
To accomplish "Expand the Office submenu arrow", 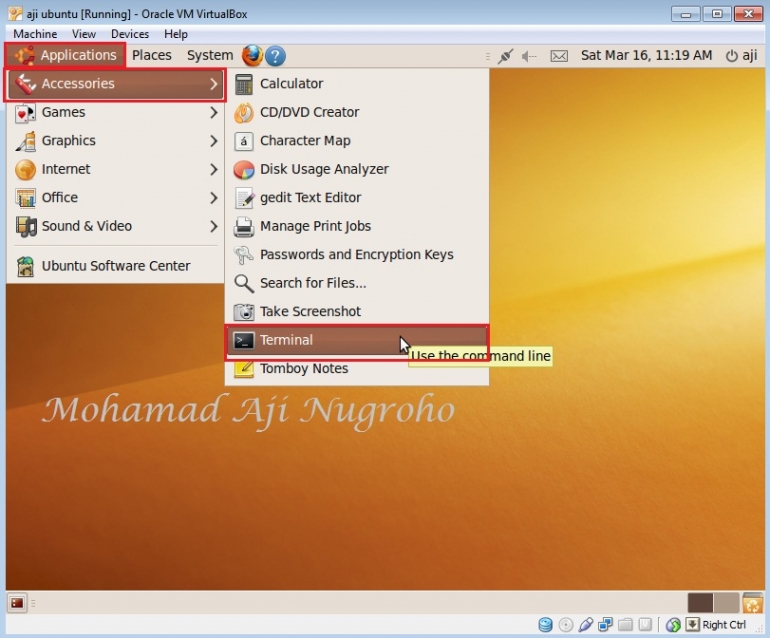I will coord(214,198).
